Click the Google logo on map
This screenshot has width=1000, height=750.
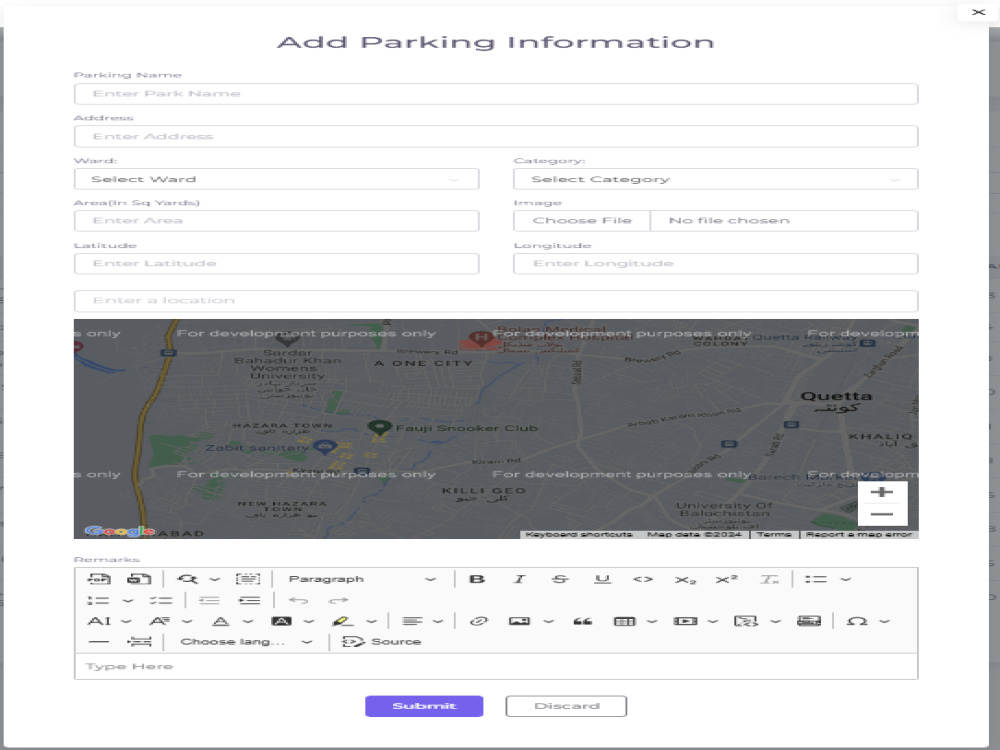[x=119, y=531]
